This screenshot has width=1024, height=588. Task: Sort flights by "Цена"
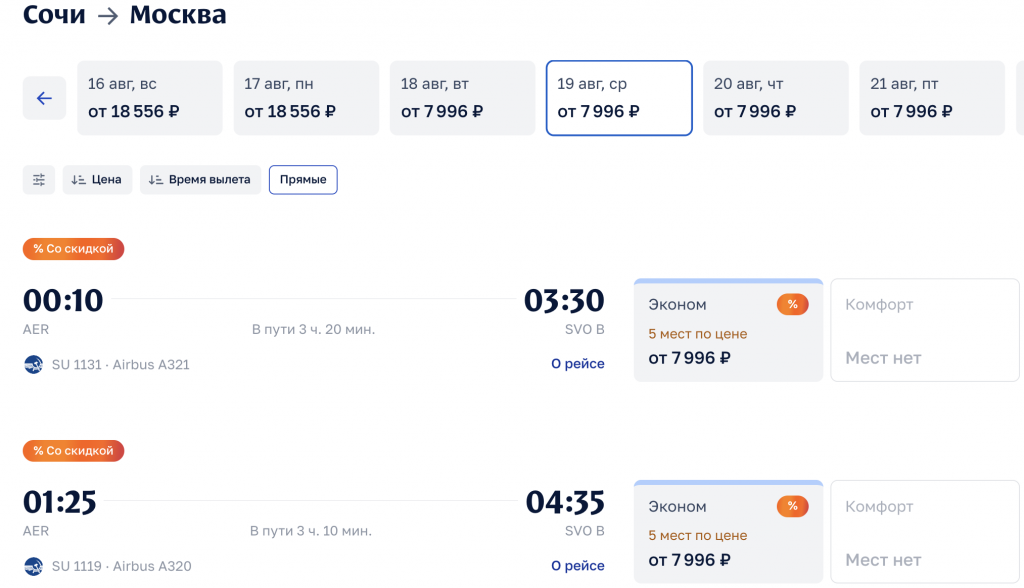point(97,180)
